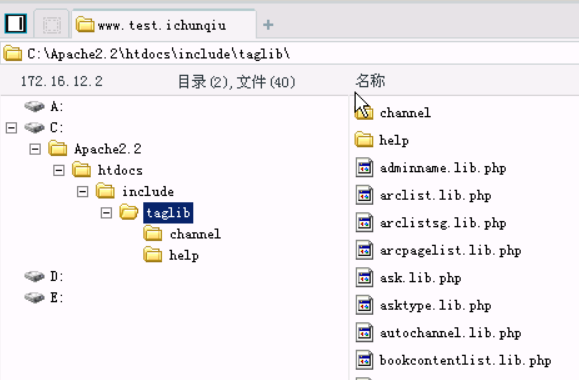
Task: Collapse the include tree node
Action: 82,192
